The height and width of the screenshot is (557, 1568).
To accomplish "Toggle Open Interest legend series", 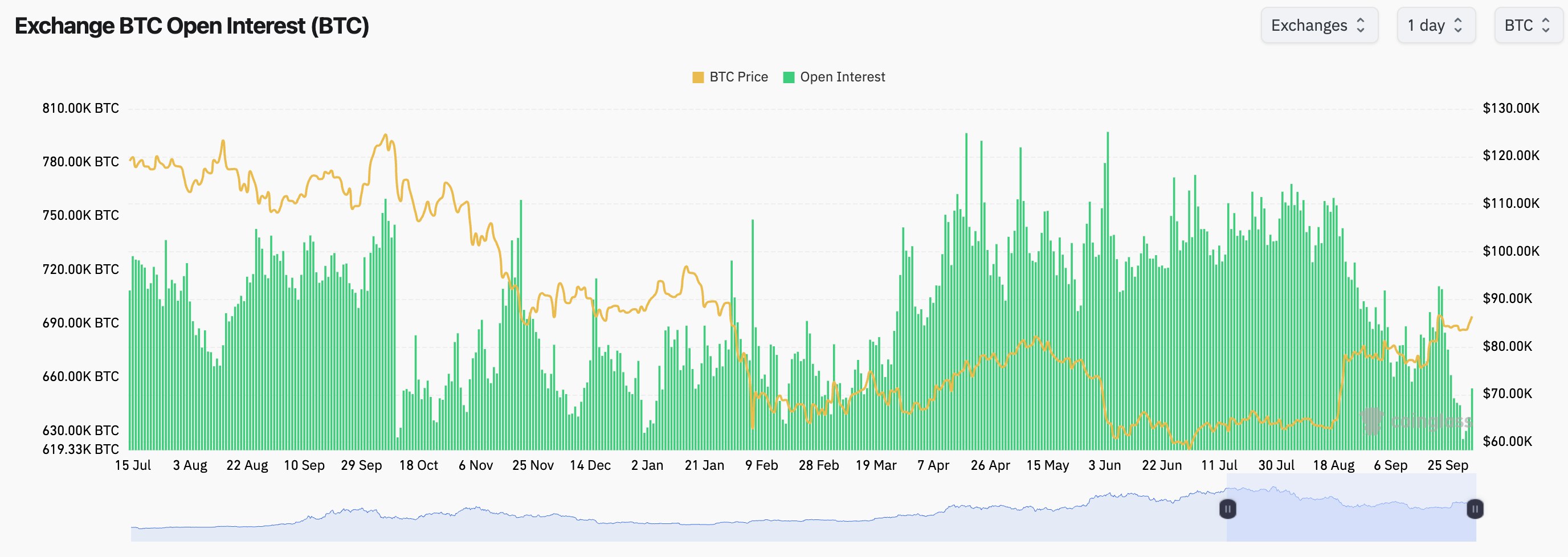I will (834, 77).
